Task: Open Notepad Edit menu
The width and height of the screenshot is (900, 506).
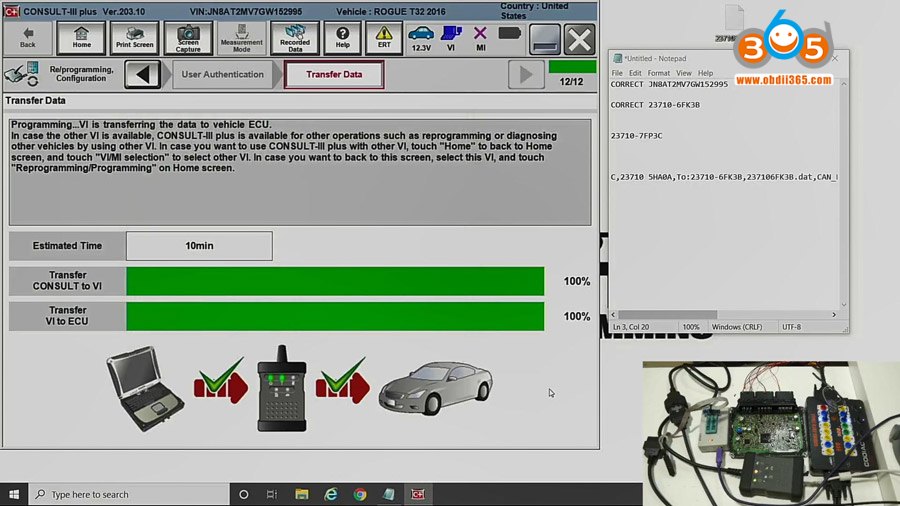Action: pyautogui.click(x=635, y=73)
